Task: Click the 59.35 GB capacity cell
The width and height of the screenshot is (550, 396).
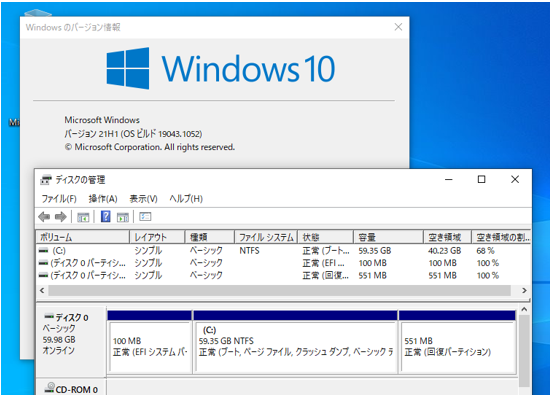Action: click(375, 251)
